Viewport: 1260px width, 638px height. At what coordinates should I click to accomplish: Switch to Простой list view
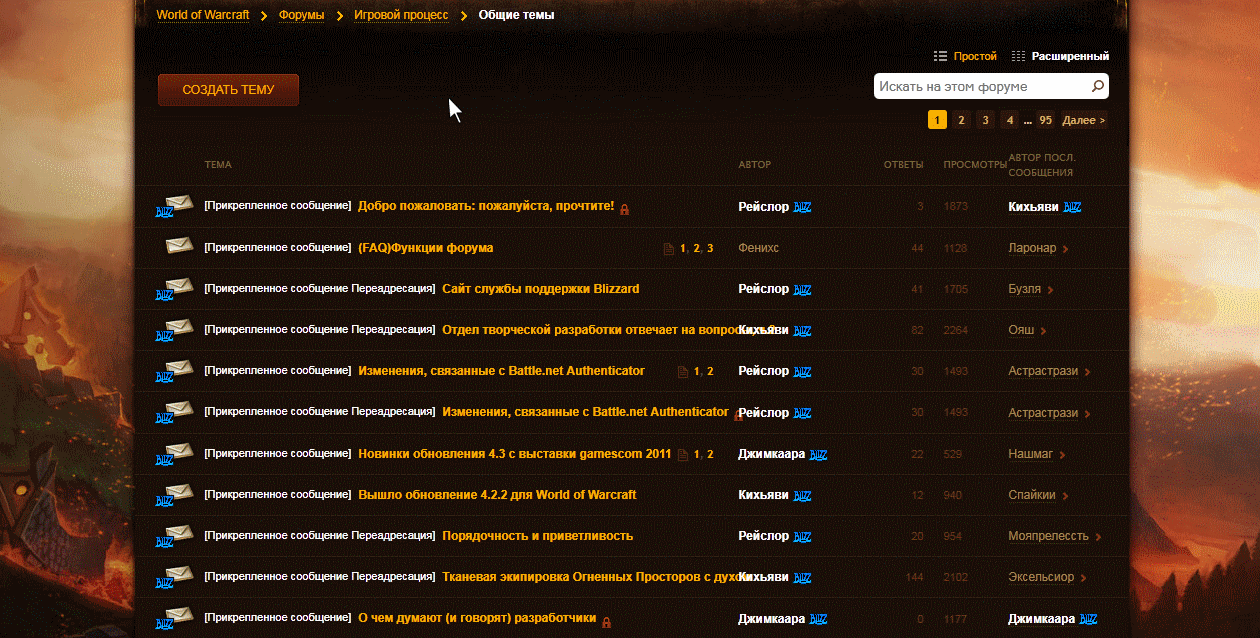tap(965, 56)
